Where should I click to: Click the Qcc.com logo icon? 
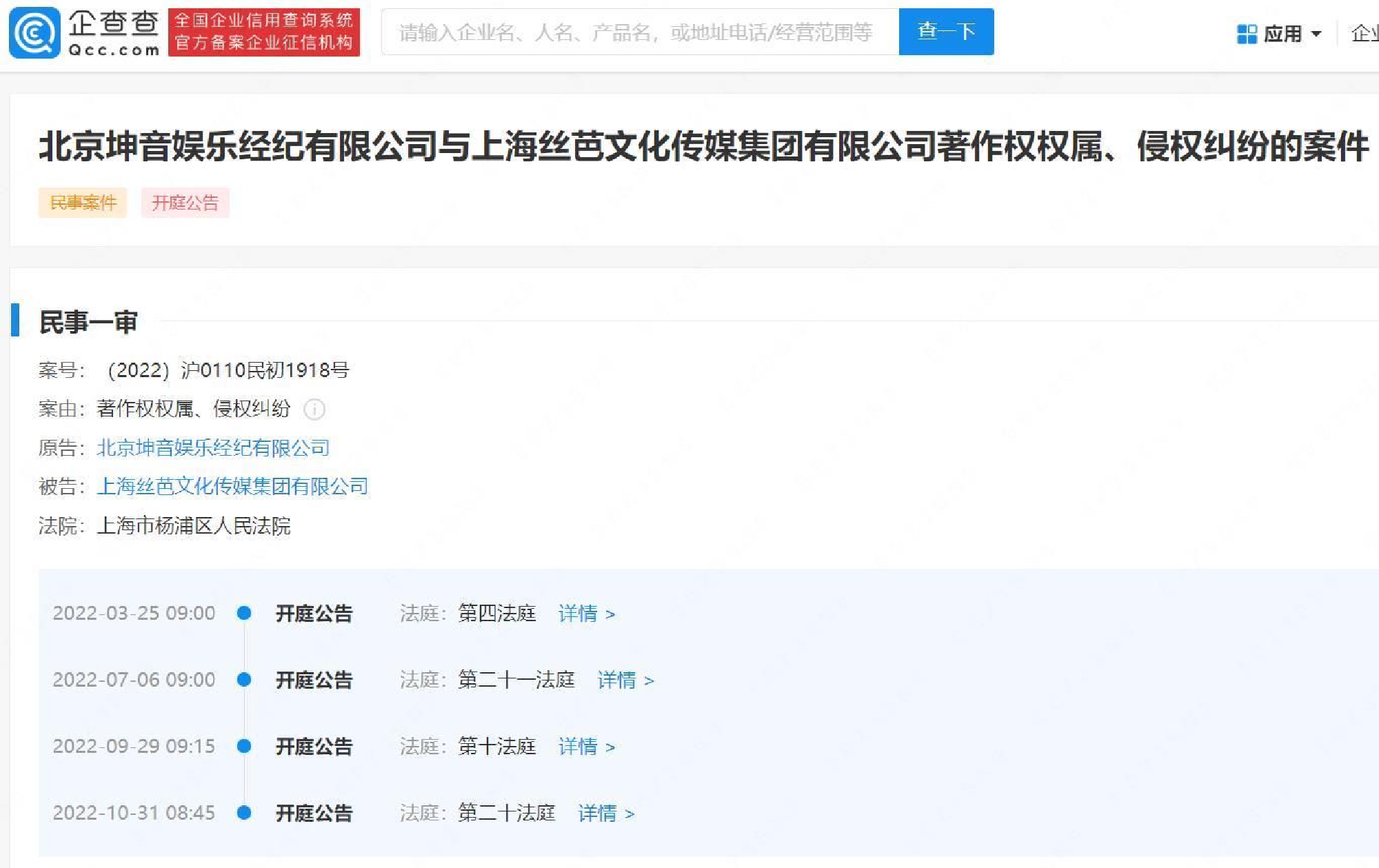(34, 32)
